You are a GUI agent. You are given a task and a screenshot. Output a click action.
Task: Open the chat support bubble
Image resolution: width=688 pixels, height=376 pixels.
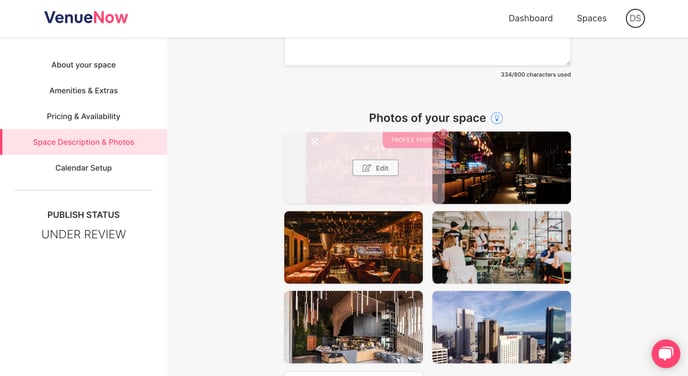coord(666,354)
